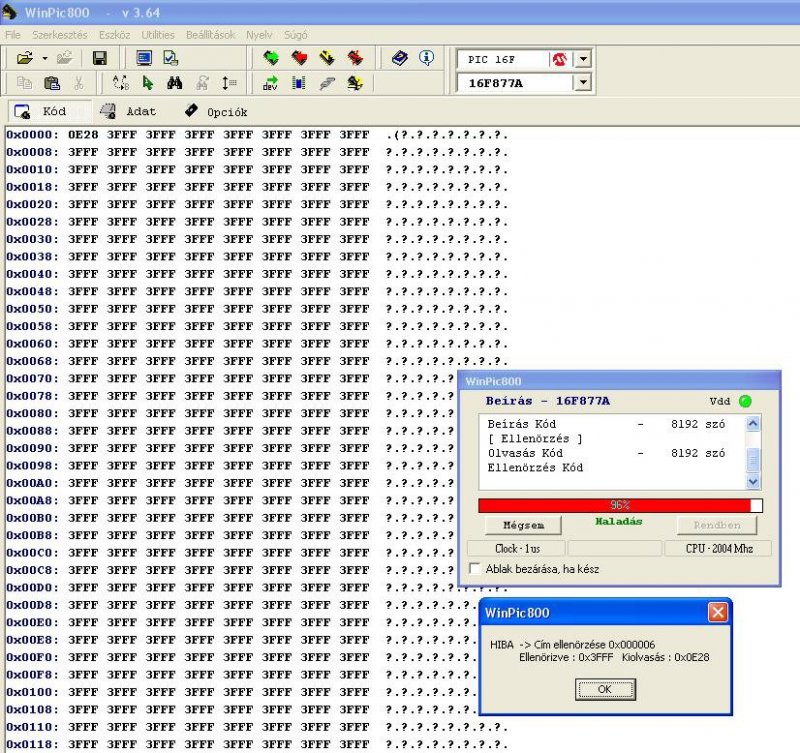Click the Save floppy disk icon
Viewport: 800px width, 753px height.
[x=99, y=58]
